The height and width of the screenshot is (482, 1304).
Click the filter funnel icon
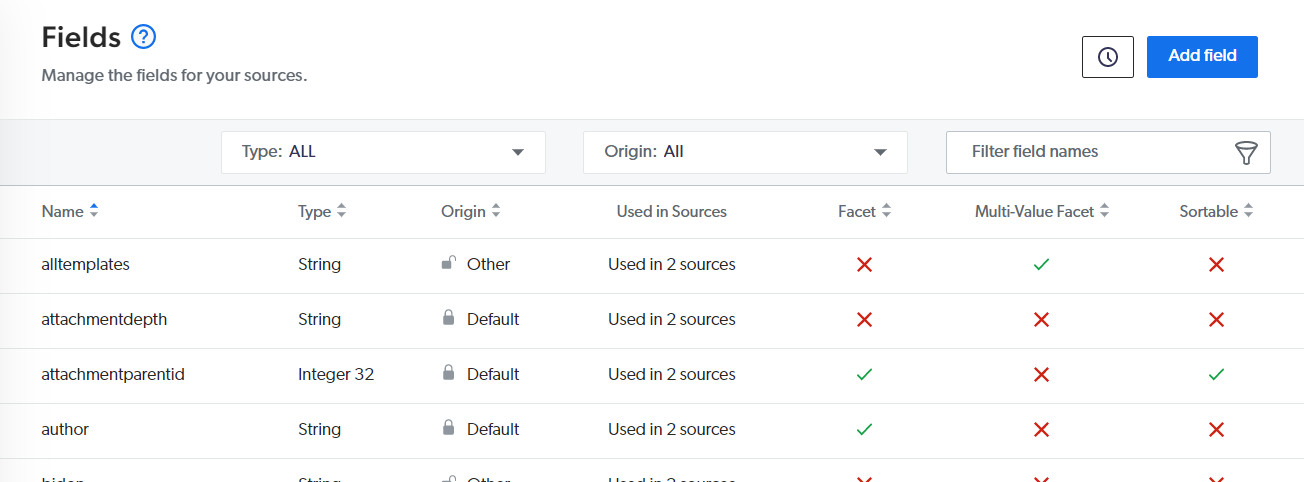pos(1245,152)
